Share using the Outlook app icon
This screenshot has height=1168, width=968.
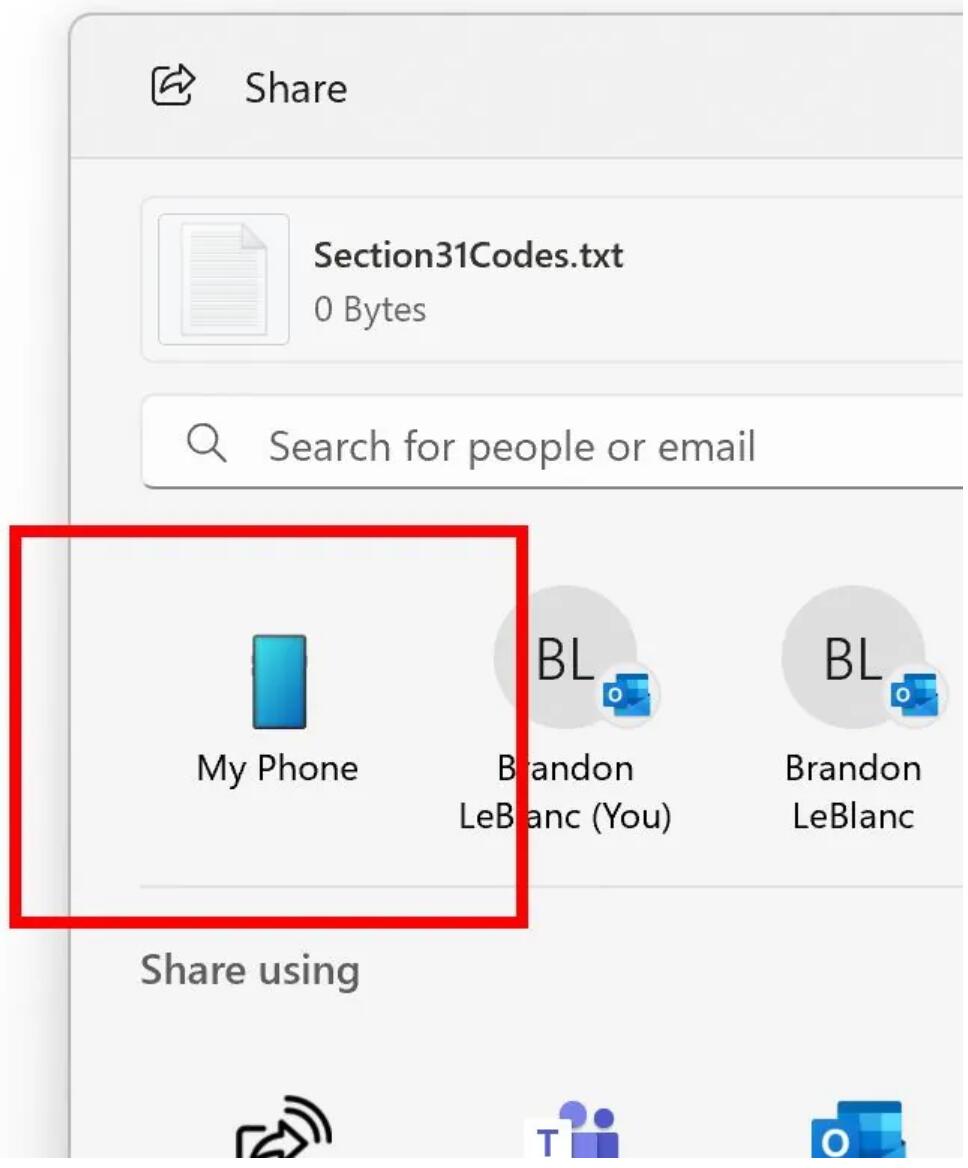[x=856, y=1135]
